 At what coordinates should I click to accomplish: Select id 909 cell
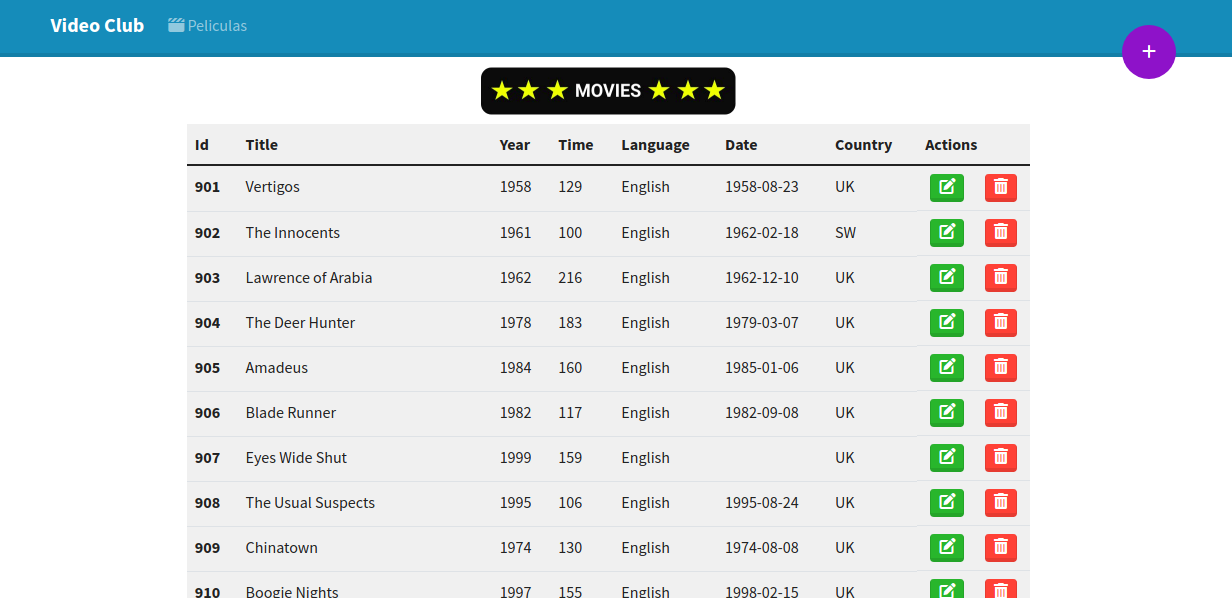207,548
